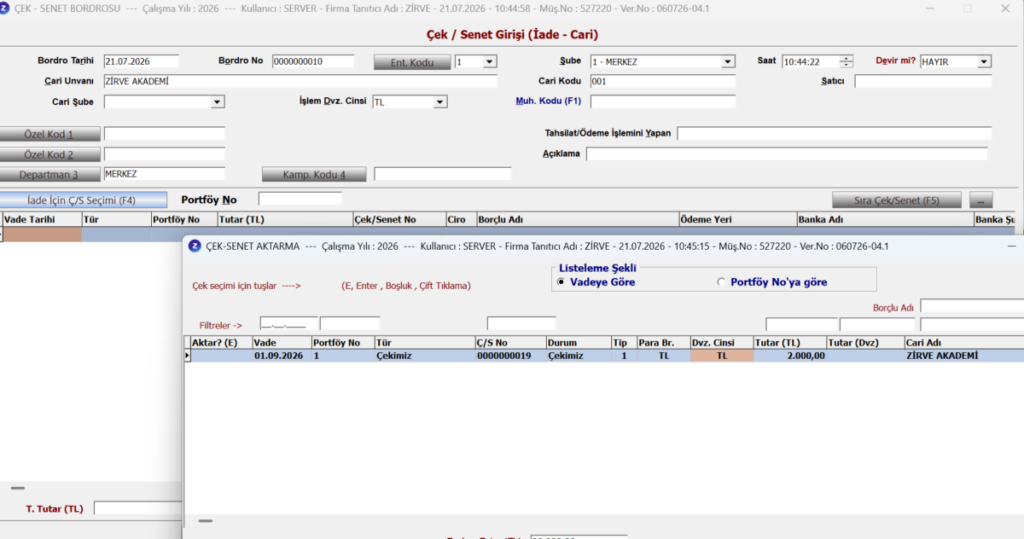Click the Özel Kod 1 button

pos(50,134)
